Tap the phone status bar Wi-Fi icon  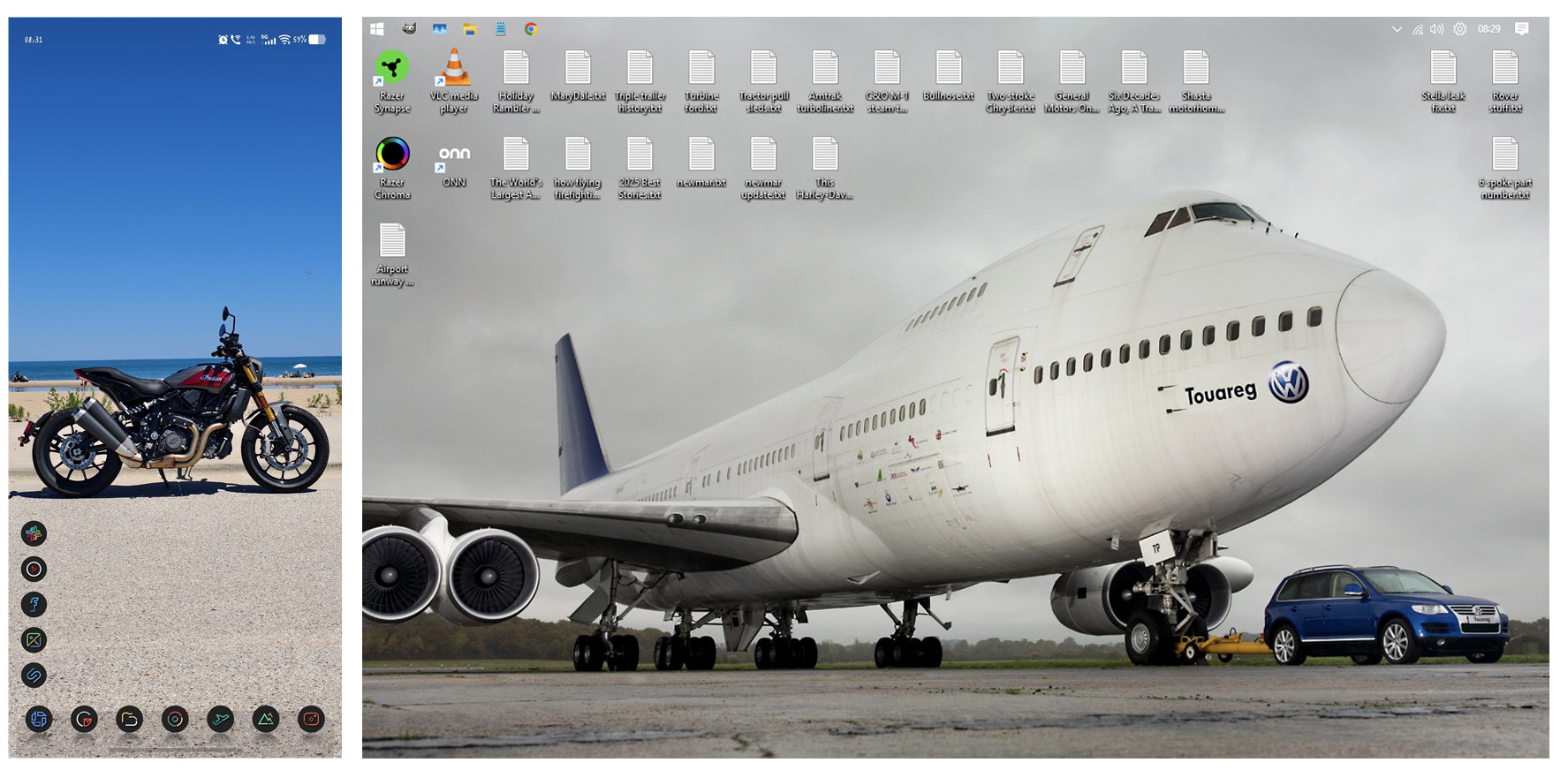pyautogui.click(x=284, y=40)
